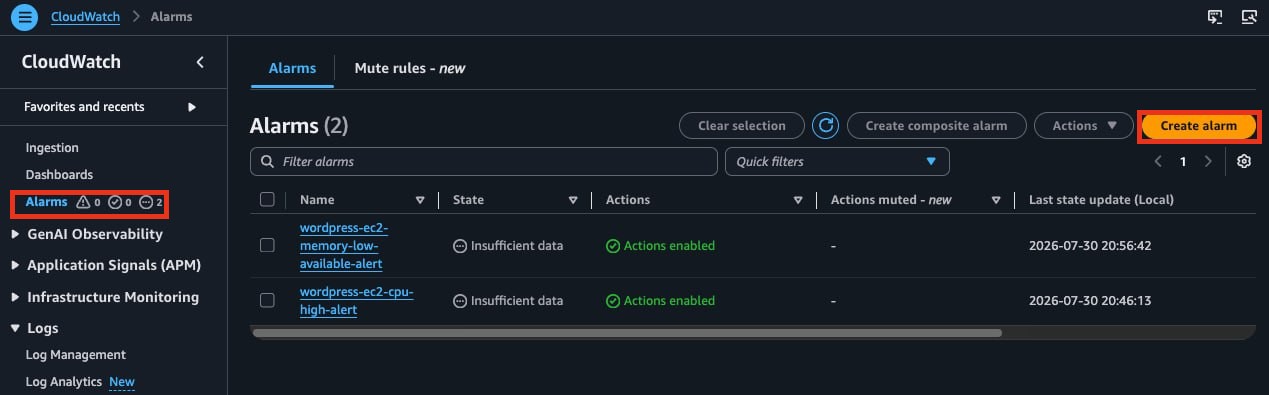Click the far-right top bar screen icon
This screenshot has width=1269, height=395.
(x=1248, y=17)
